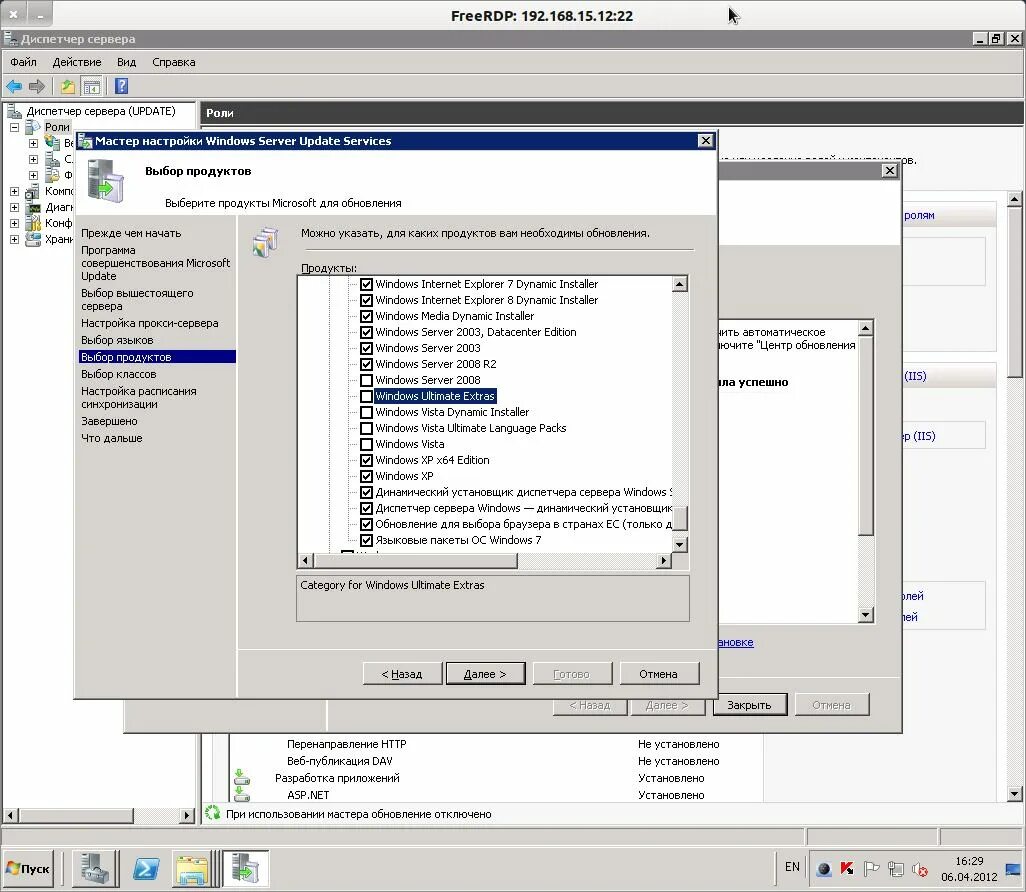The width and height of the screenshot is (1026, 892).
Task: Click the Action Center flag tray icon
Action: [871, 869]
